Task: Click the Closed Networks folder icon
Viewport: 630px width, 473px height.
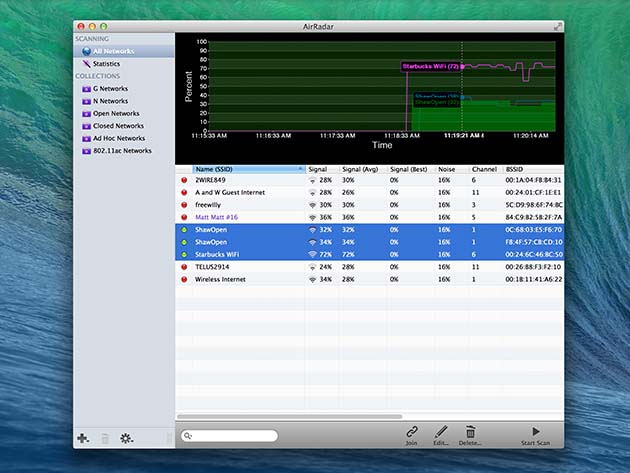Action: coord(86,126)
